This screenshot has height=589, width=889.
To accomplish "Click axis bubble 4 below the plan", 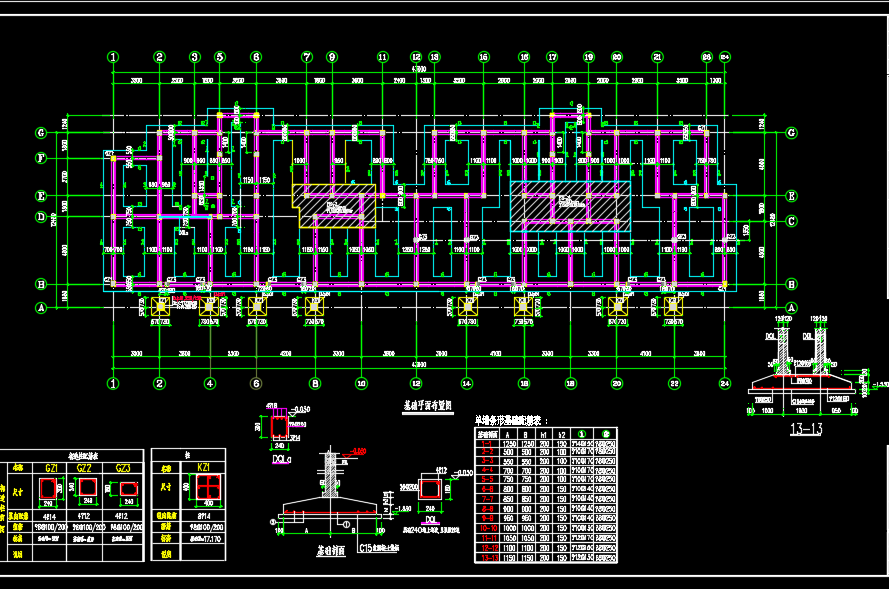I will pyautogui.click(x=210, y=384).
